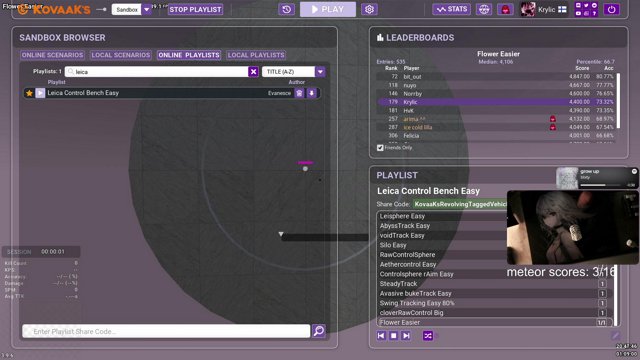Select Flower Easier scenario row

tap(495, 322)
